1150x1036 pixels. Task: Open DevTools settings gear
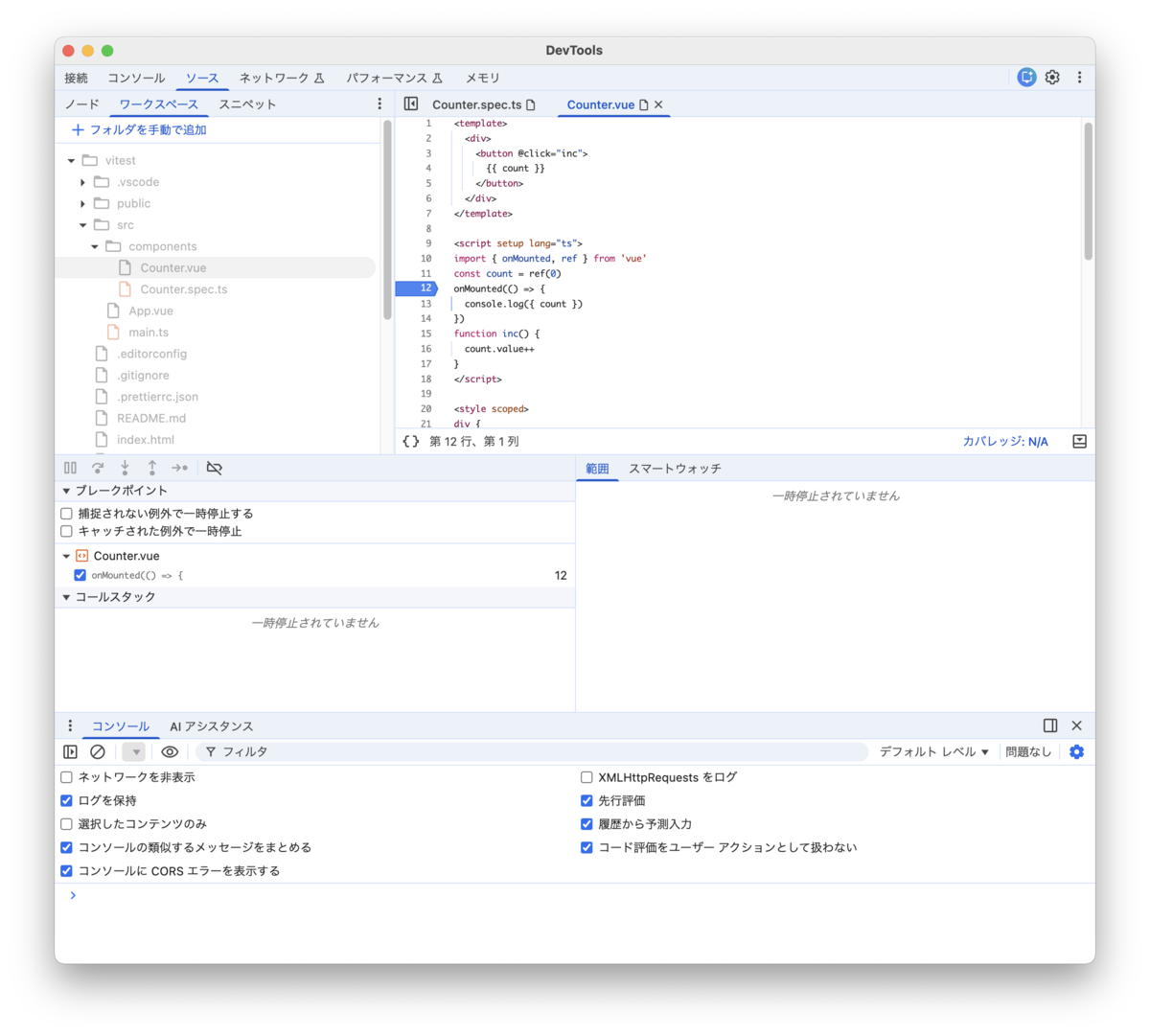pos(1052,78)
